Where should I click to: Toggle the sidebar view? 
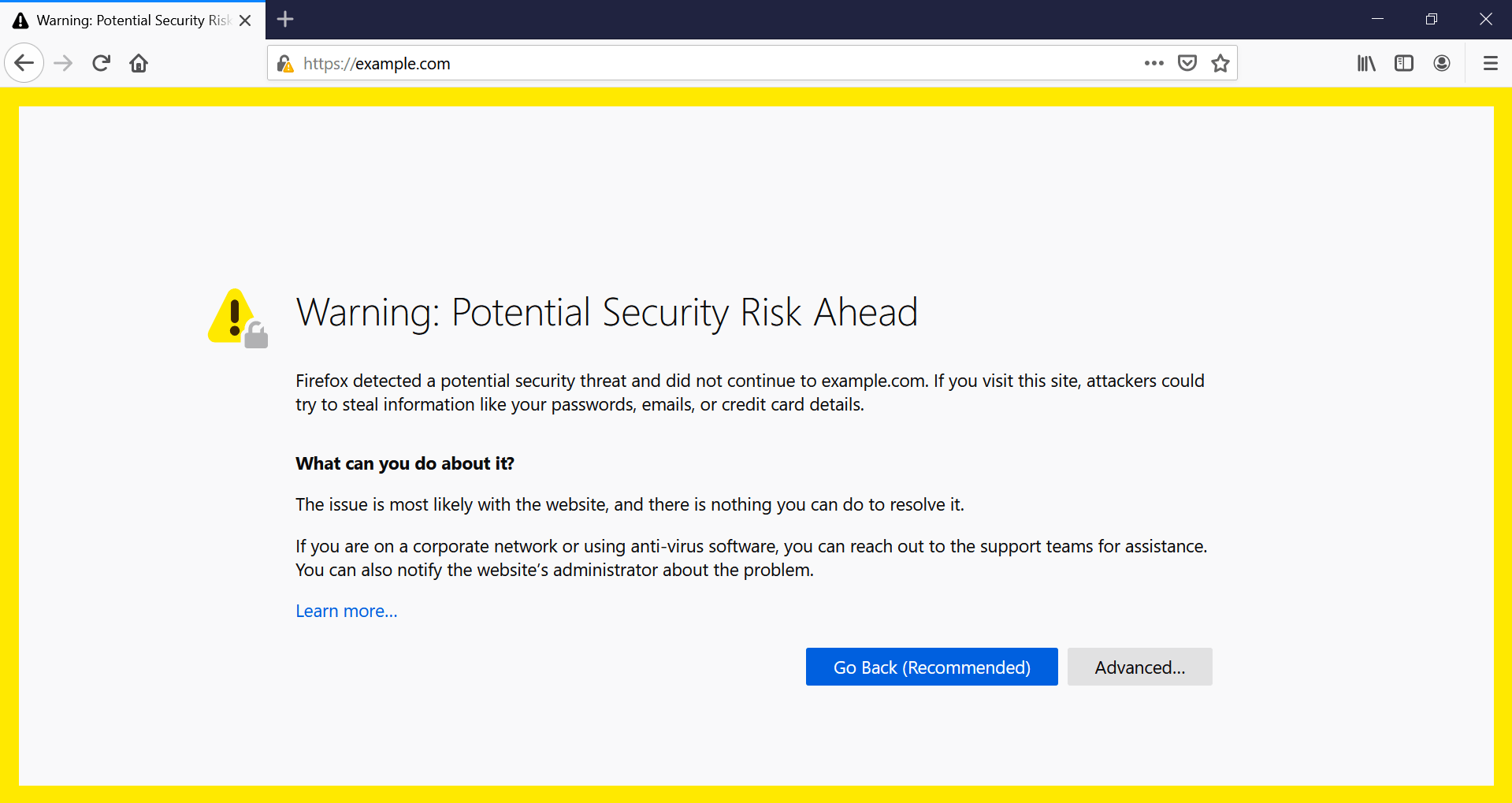1404,63
